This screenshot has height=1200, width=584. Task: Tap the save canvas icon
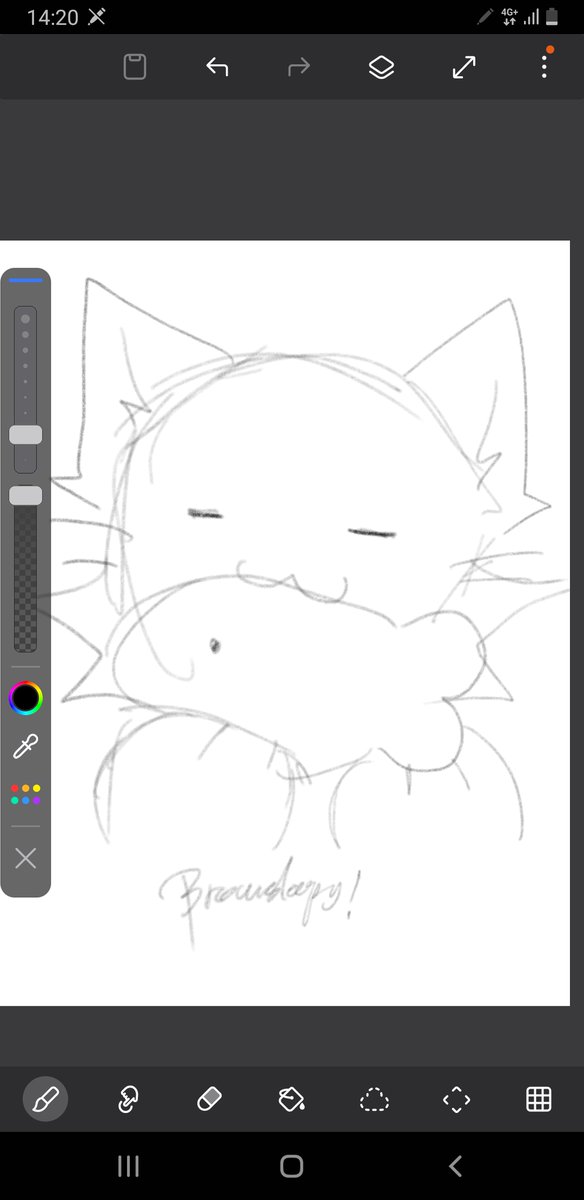tap(135, 67)
